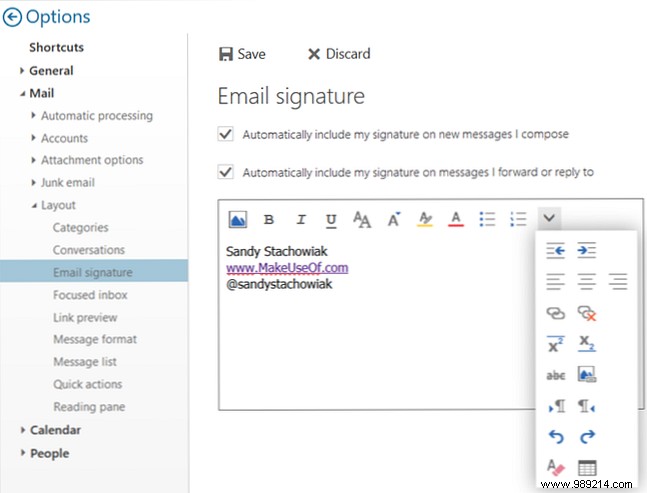Open font color picker
Viewport: 647px width, 493px height.
(456, 219)
